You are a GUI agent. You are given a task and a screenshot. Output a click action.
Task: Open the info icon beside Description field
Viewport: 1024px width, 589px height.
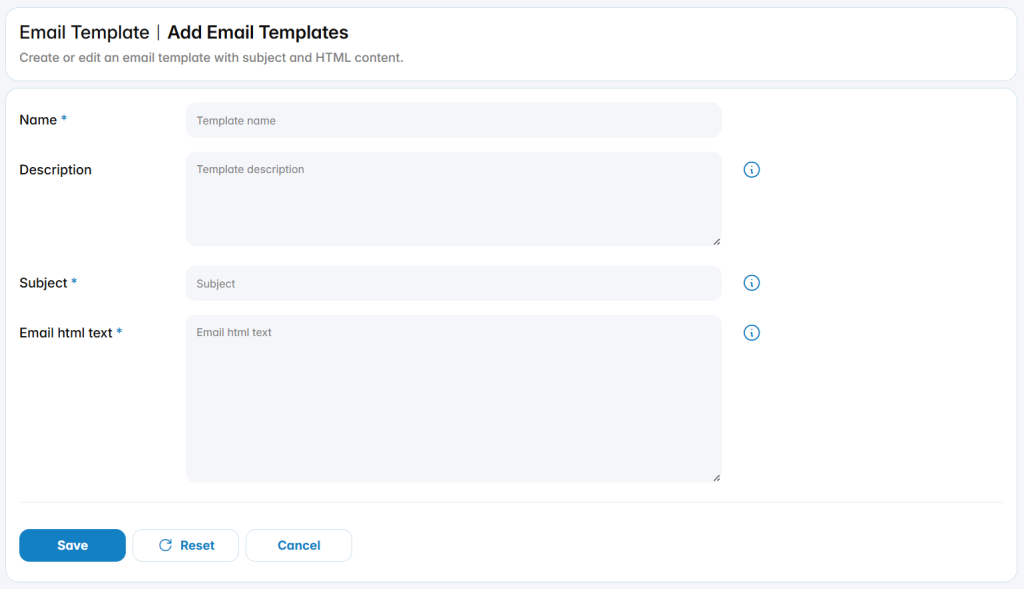pyautogui.click(x=751, y=170)
